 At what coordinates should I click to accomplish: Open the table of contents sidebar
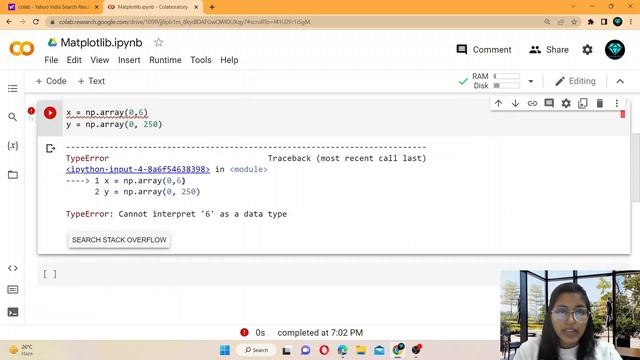point(13,89)
